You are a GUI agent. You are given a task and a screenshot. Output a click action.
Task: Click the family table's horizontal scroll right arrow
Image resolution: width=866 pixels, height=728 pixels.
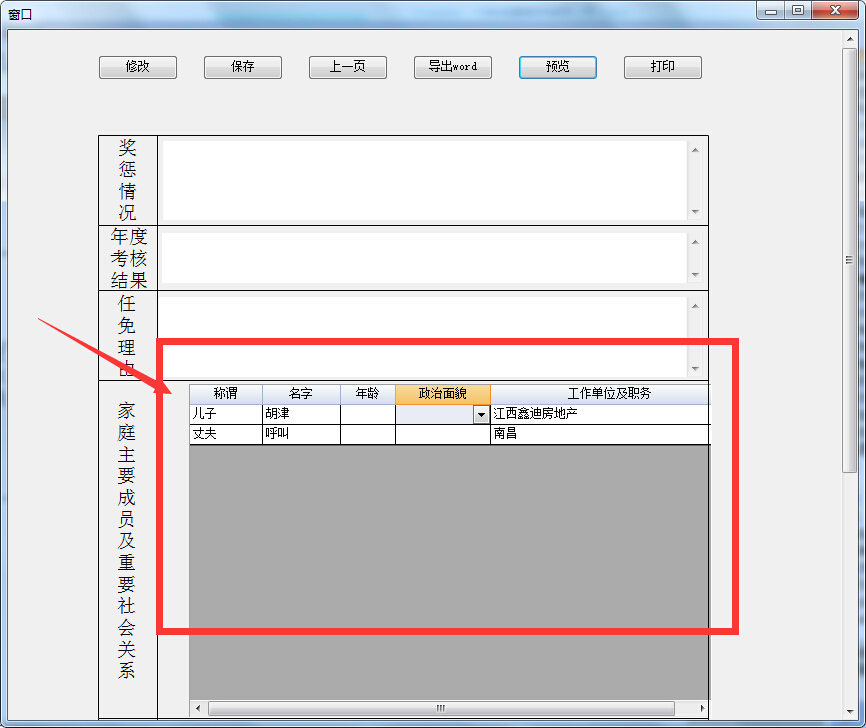(x=702, y=708)
